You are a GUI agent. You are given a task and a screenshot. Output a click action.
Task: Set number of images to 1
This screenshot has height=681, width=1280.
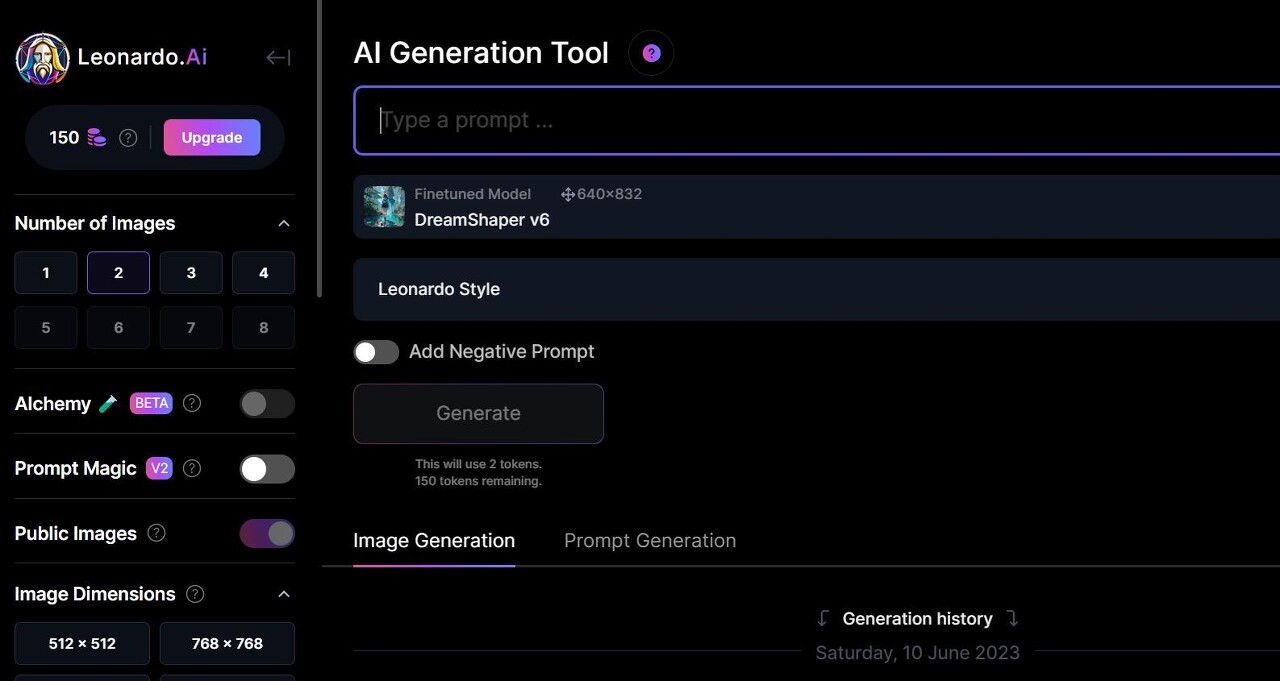(46, 272)
